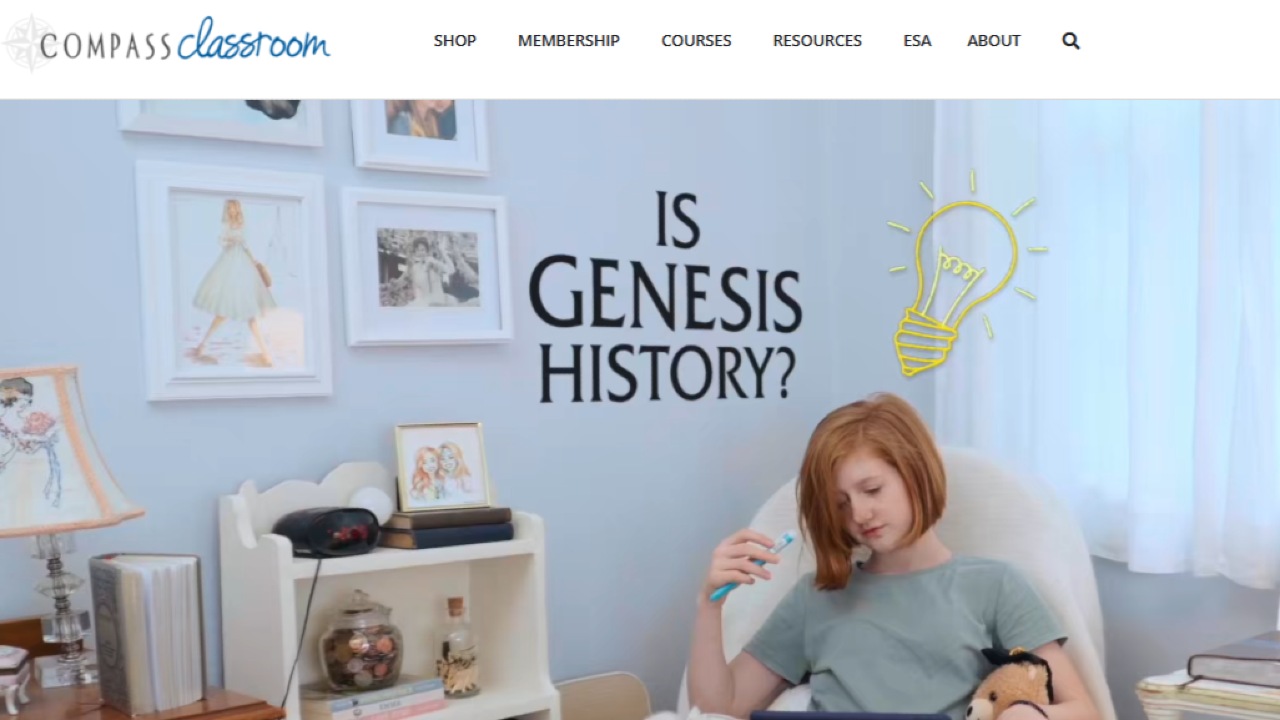Open the search magnifier icon

coord(1070,41)
